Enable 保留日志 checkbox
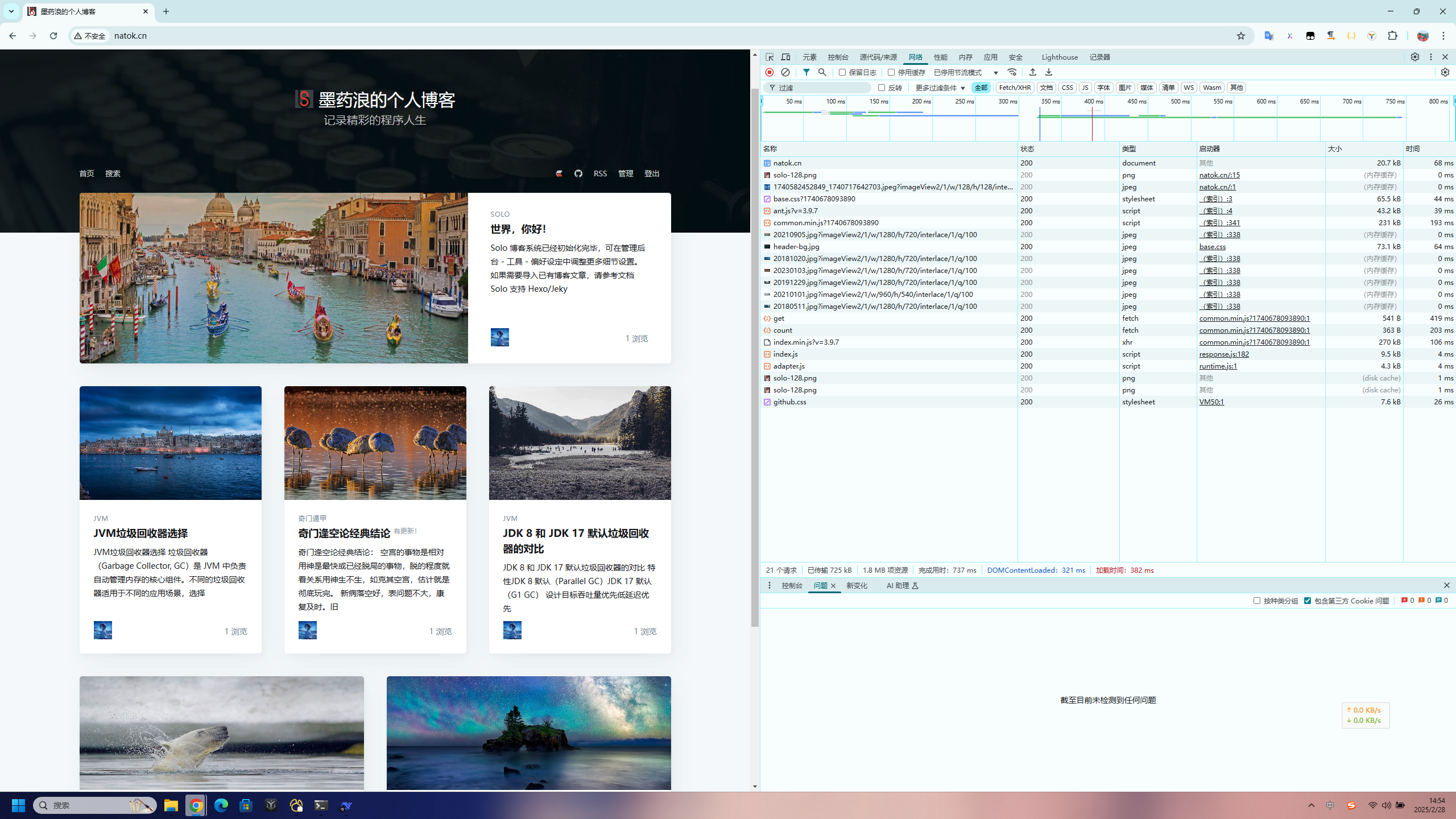Screen dimensions: 1456x819 842,72
